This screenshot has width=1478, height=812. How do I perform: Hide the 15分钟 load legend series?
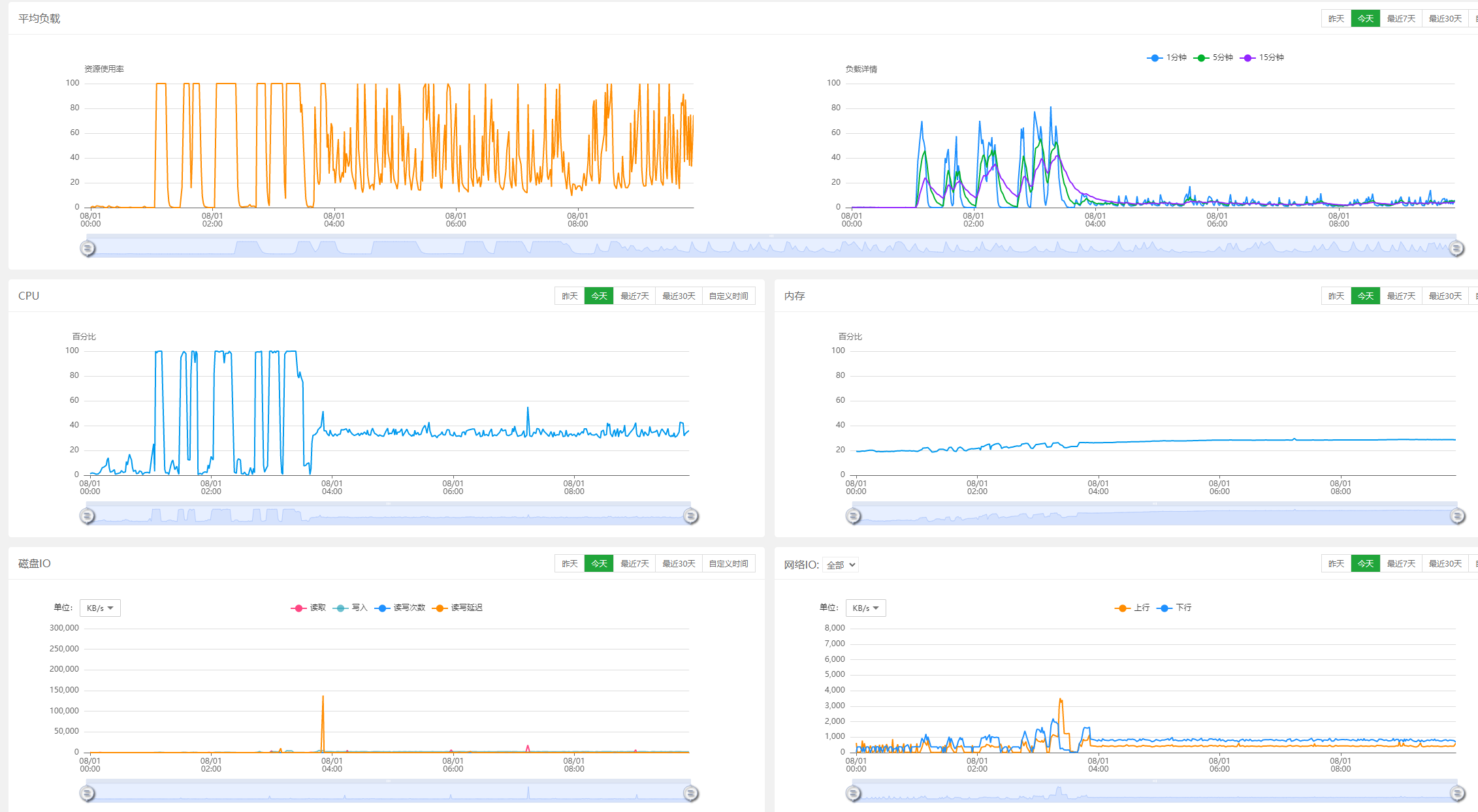tap(1264, 57)
